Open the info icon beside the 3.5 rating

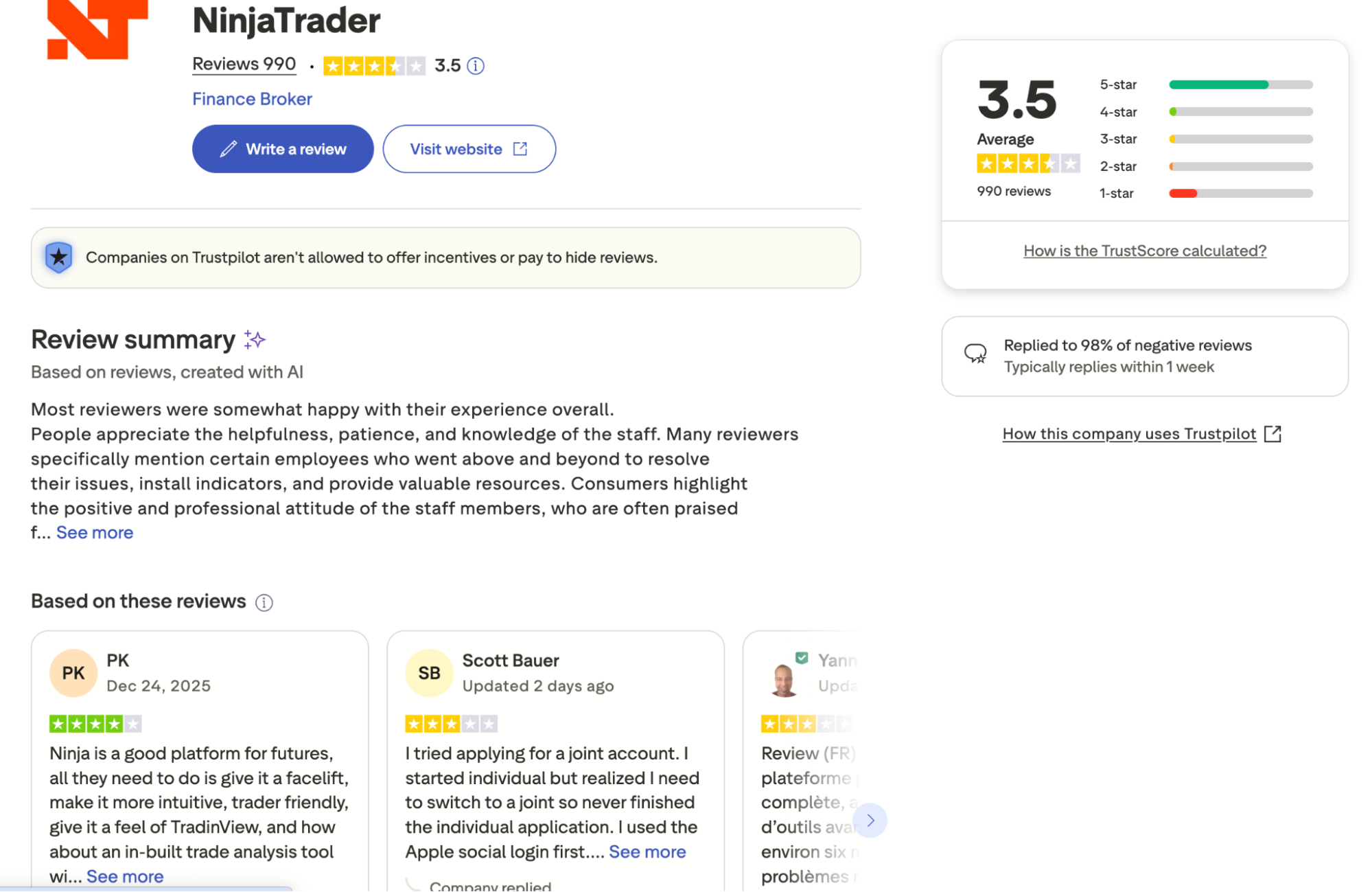pos(475,66)
